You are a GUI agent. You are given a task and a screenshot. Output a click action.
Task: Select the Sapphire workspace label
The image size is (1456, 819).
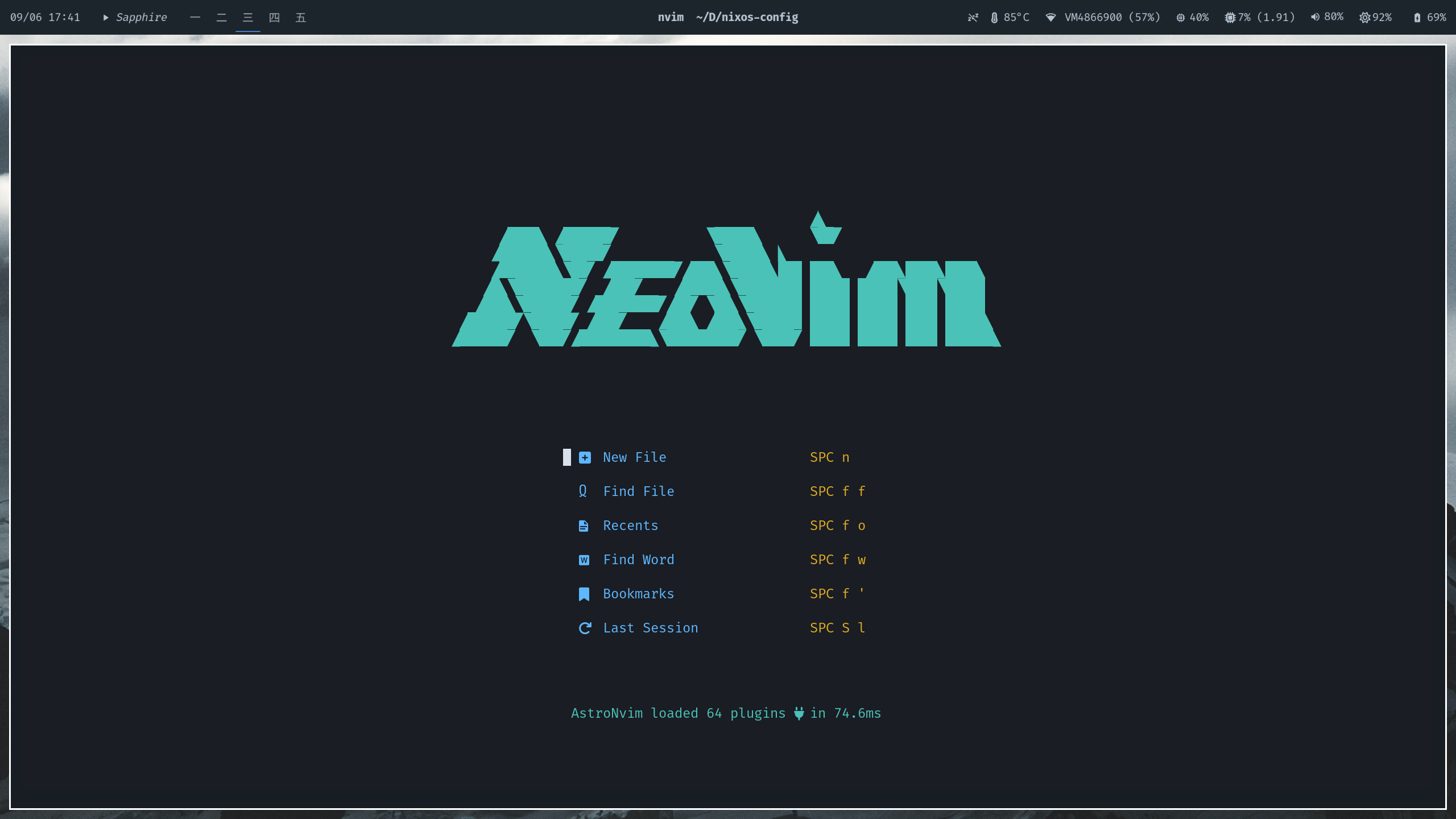tap(140, 17)
